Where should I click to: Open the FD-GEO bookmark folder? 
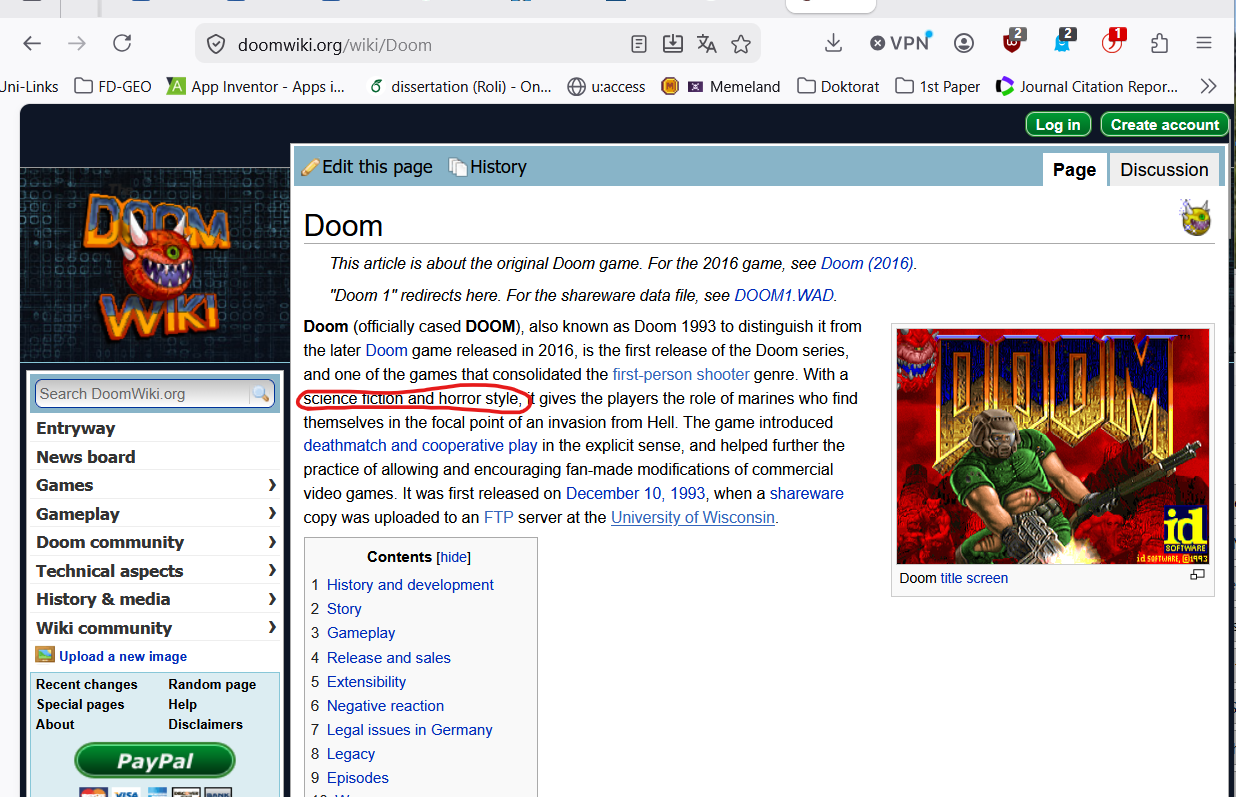(113, 87)
